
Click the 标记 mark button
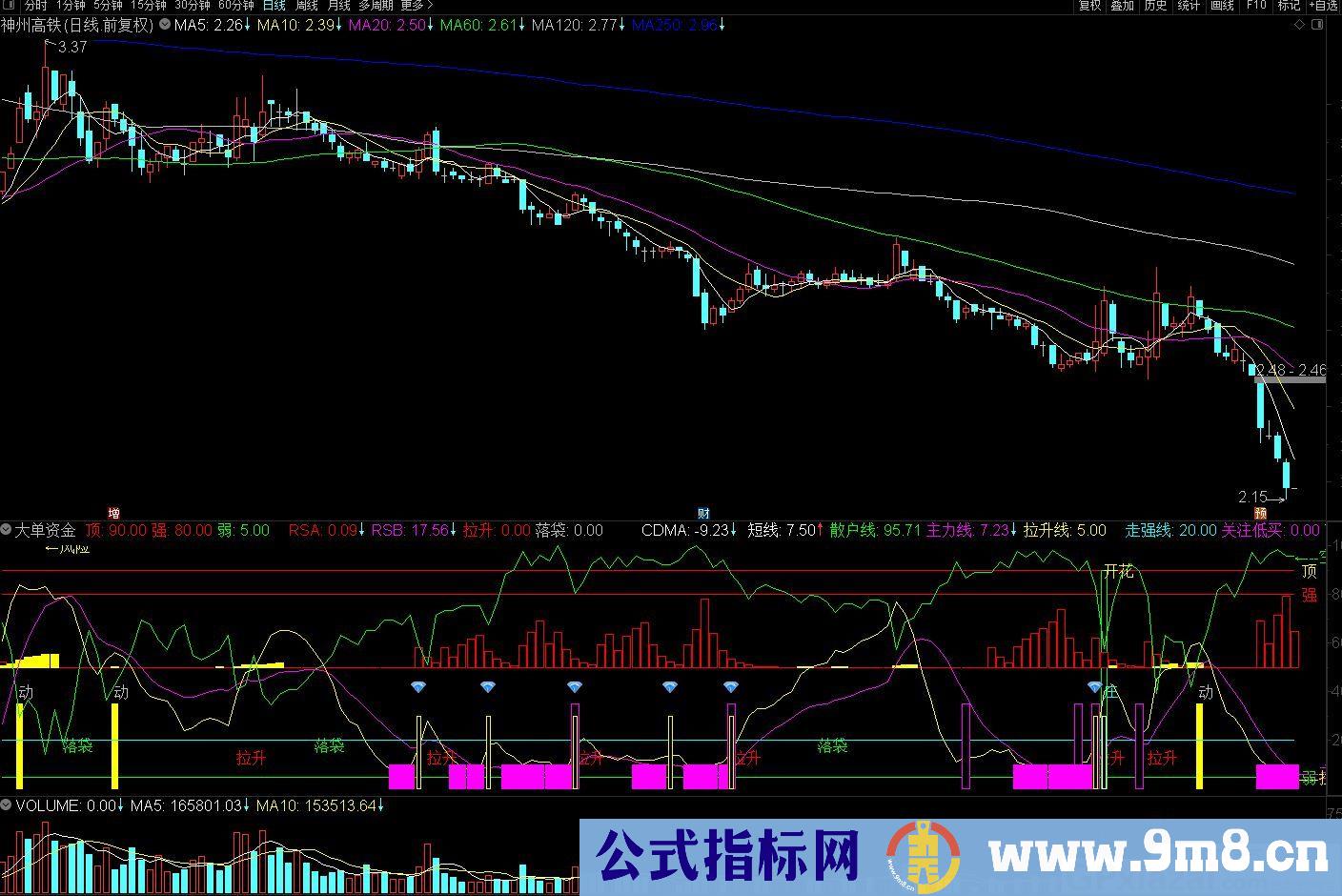coord(1289,6)
